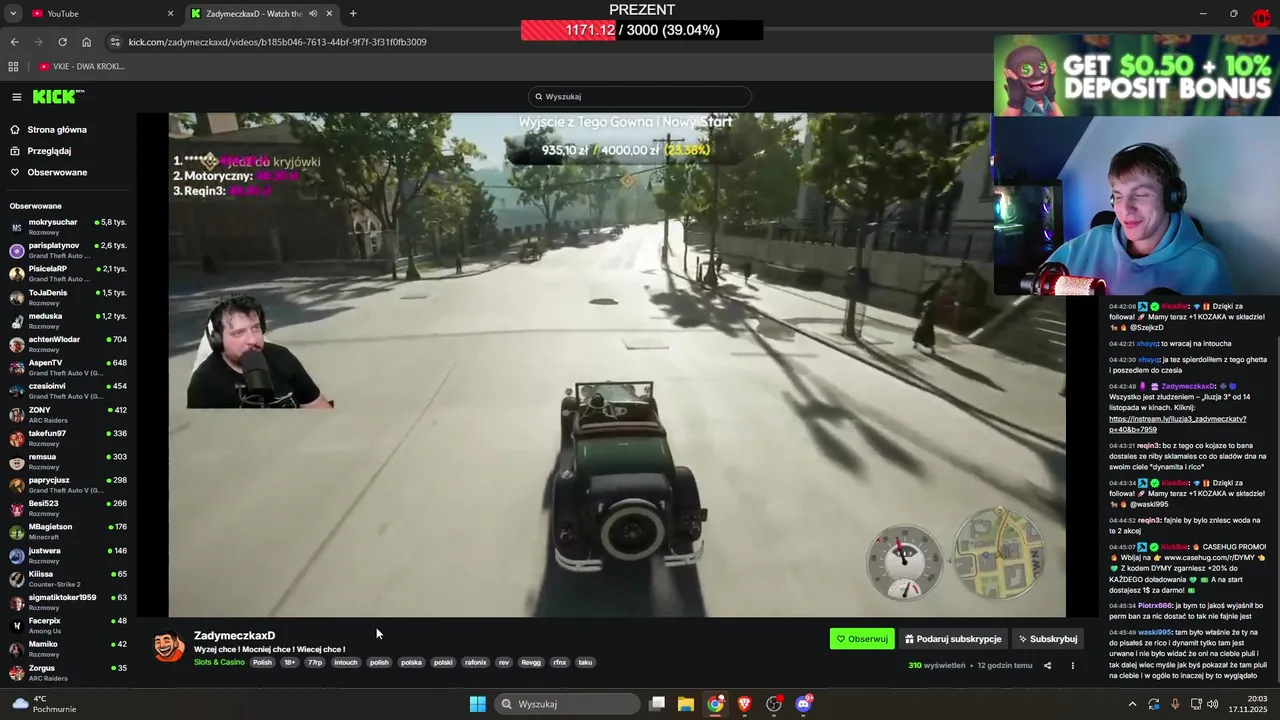This screenshot has height=720, width=1280.
Task: Open the bookmarks apps grid icon
Action: pos(13,67)
